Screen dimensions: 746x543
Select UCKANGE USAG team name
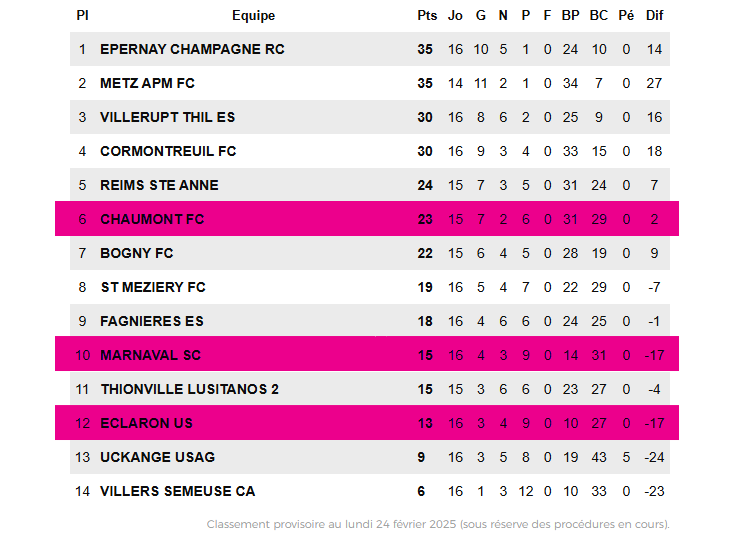[157, 457]
